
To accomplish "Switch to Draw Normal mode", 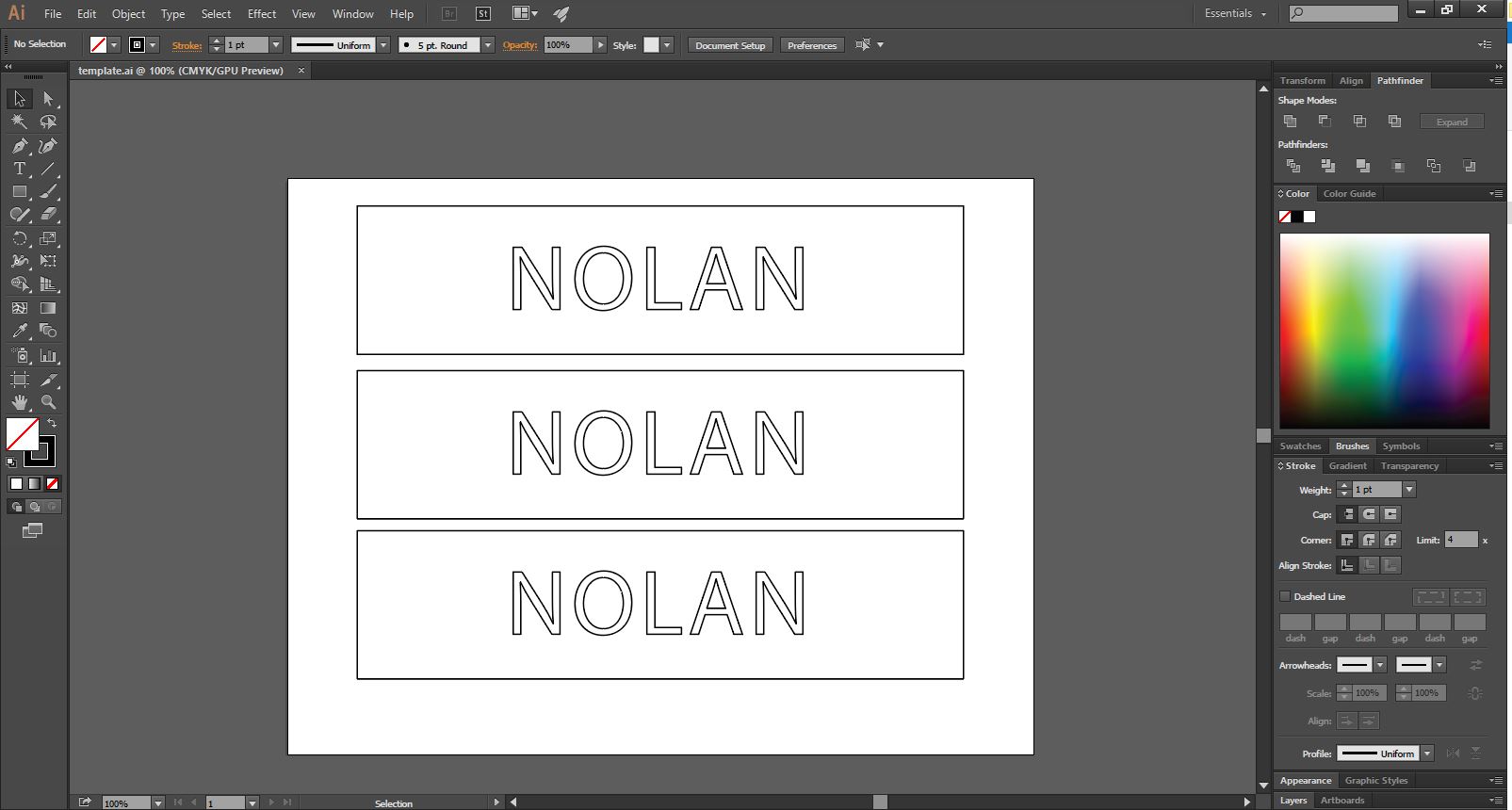I will pos(16,507).
